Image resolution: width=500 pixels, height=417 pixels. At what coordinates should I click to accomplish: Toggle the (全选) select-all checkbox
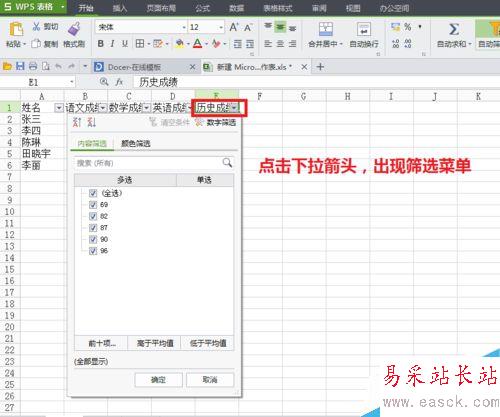point(93,193)
